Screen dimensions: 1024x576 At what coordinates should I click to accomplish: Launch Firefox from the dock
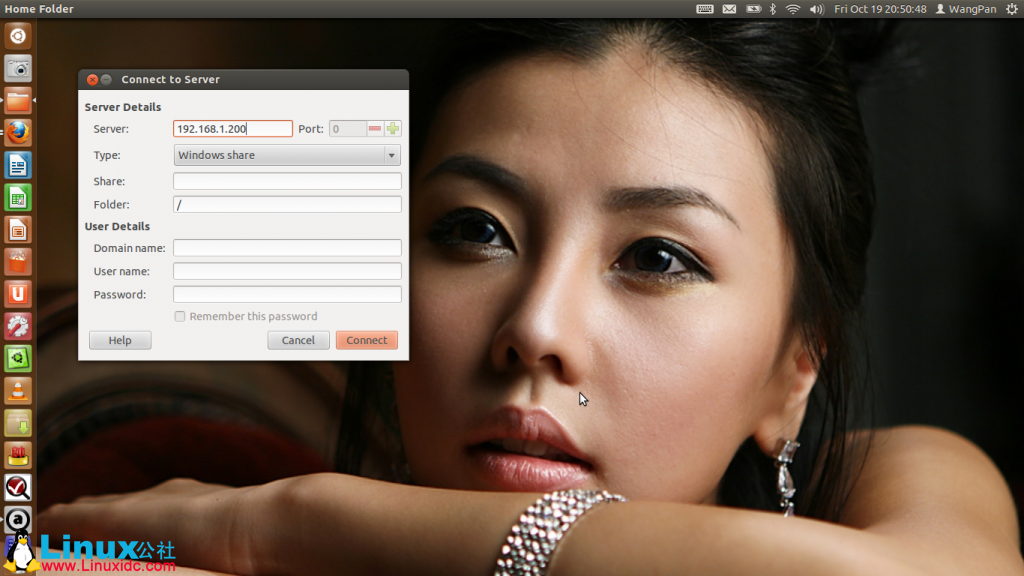(18, 133)
